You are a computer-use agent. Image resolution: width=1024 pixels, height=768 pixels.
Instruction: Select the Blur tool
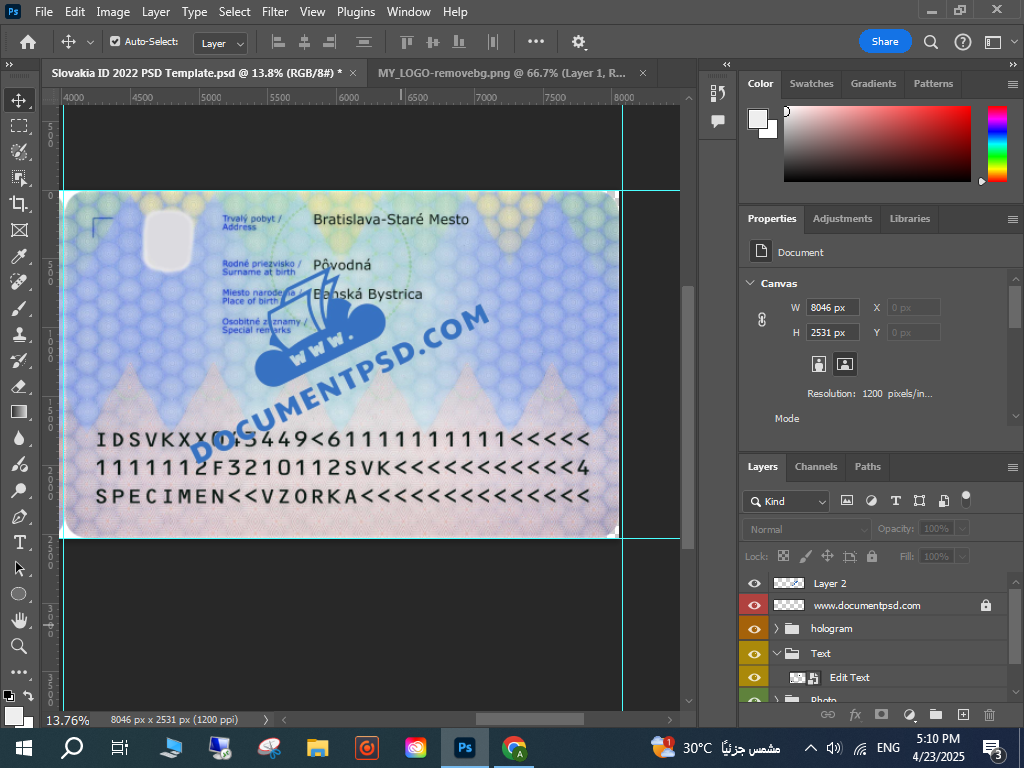19,438
